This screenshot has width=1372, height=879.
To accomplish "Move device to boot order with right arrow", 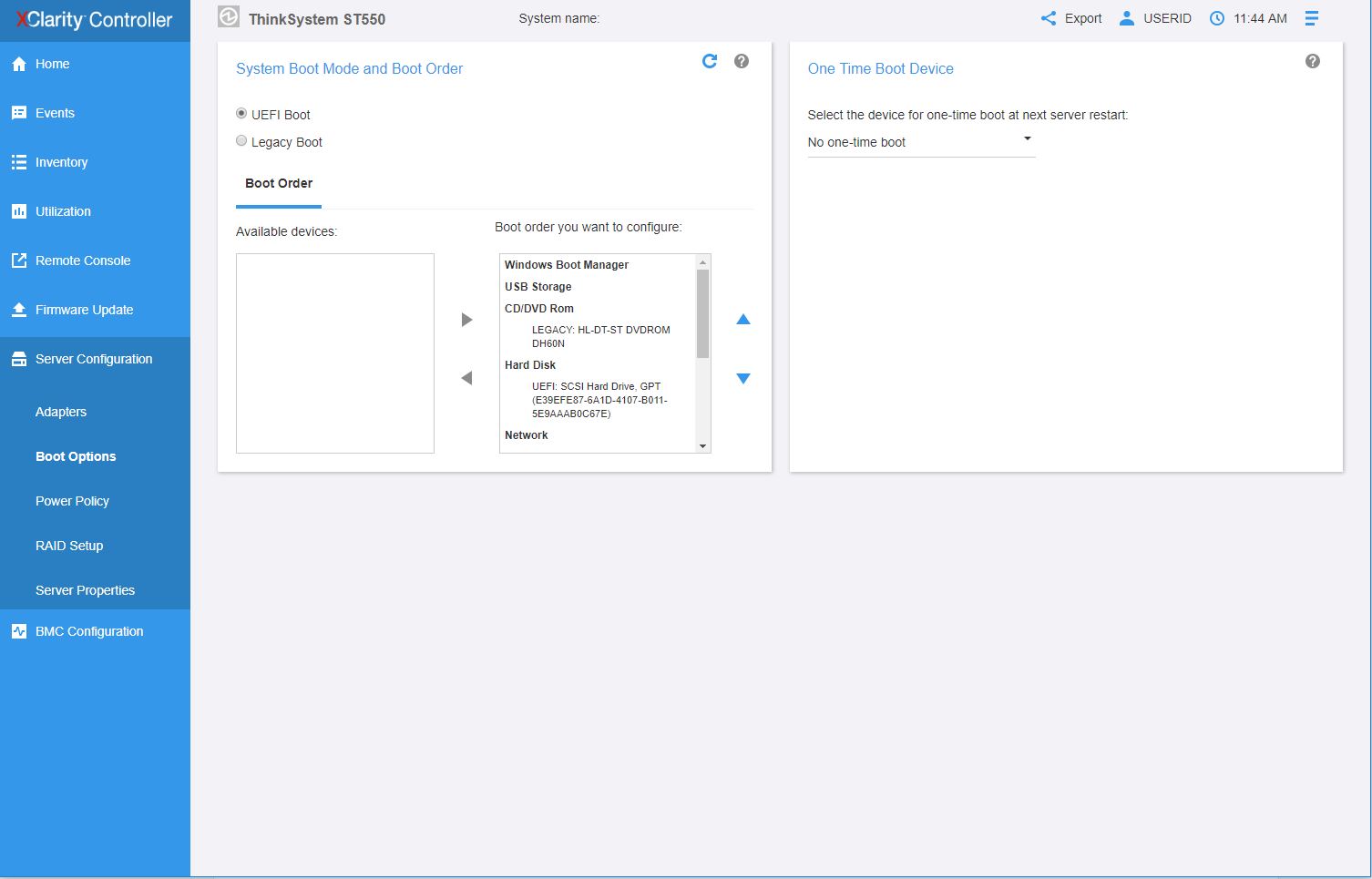I will [467, 320].
